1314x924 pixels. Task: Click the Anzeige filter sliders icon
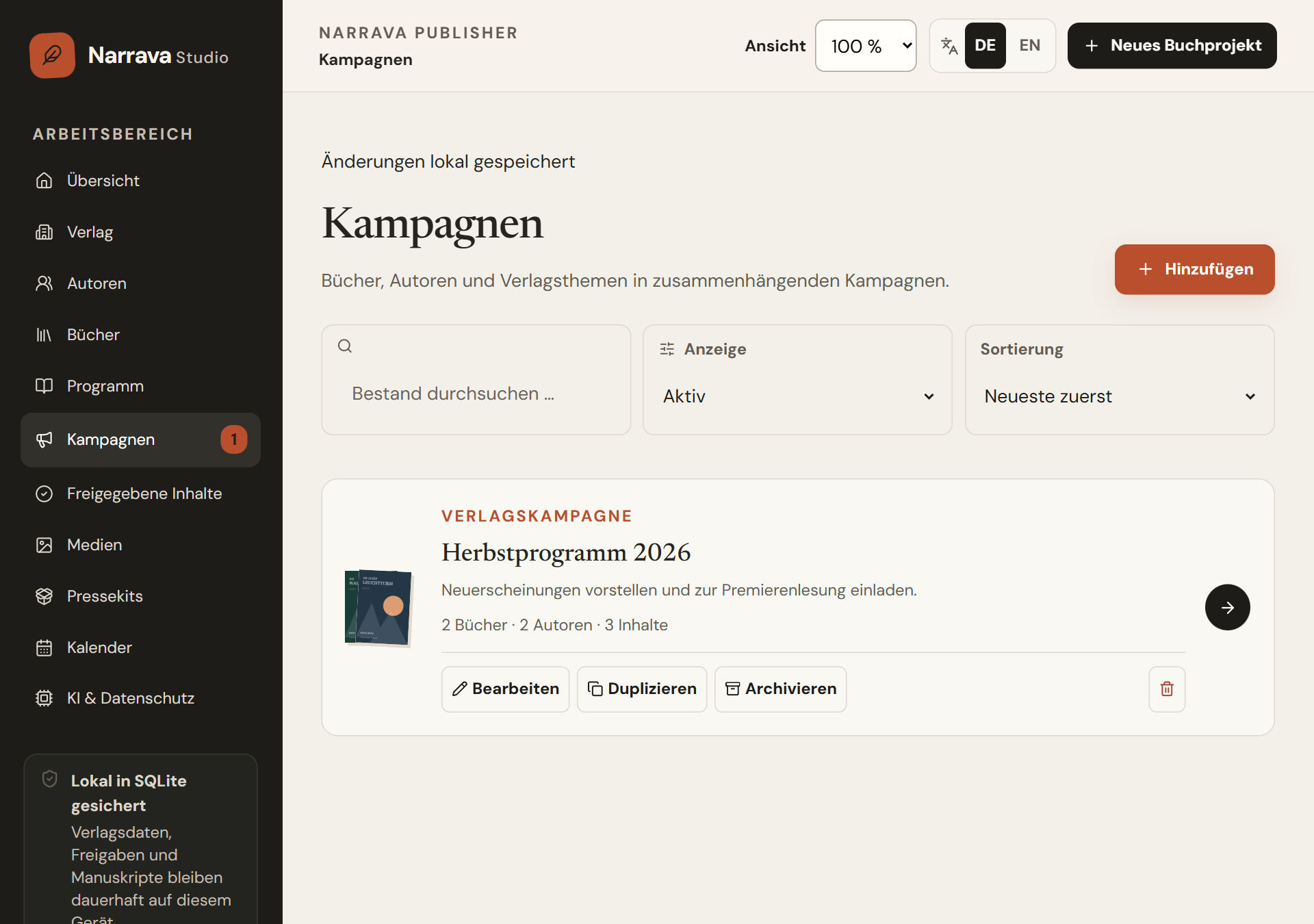667,349
